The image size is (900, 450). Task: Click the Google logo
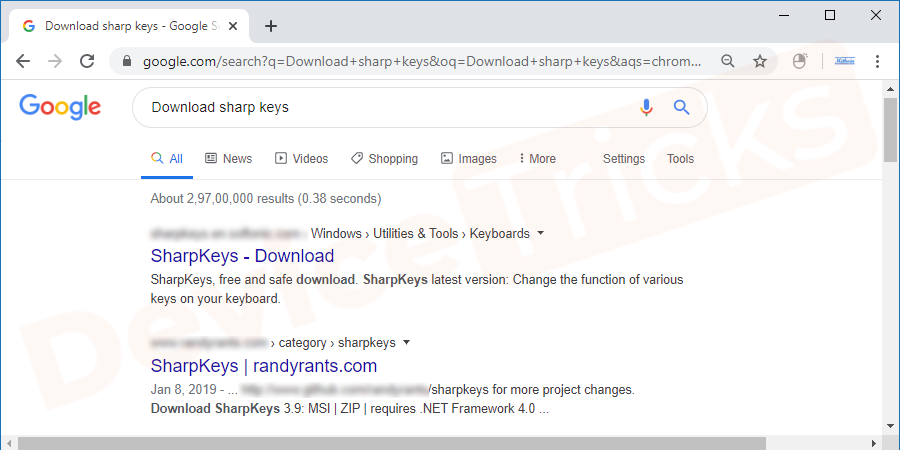pyautogui.click(x=60, y=107)
